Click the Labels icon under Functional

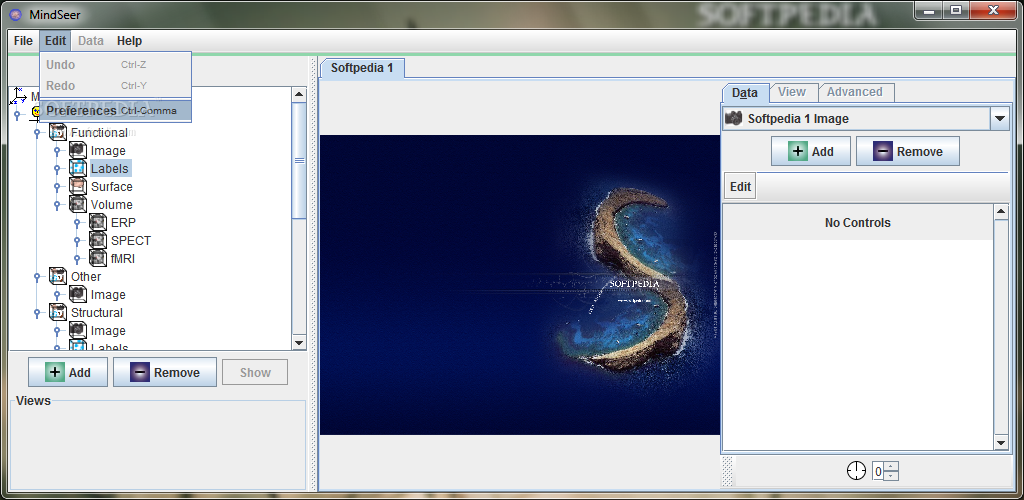pyautogui.click(x=78, y=168)
